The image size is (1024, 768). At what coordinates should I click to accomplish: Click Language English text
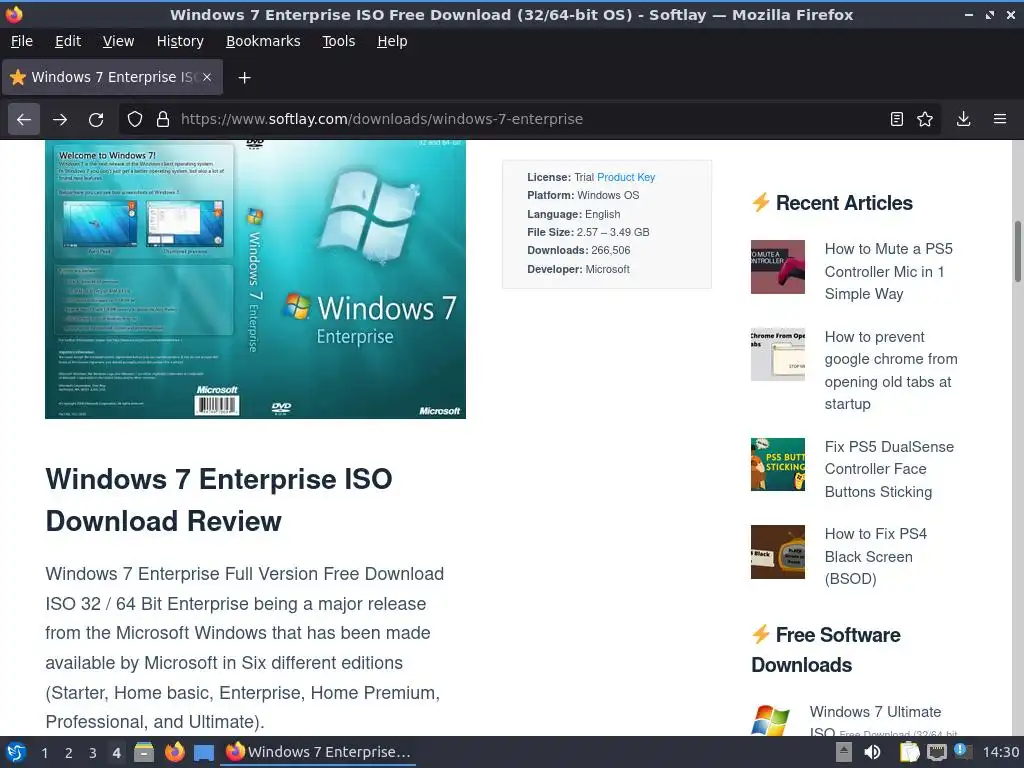click(574, 214)
